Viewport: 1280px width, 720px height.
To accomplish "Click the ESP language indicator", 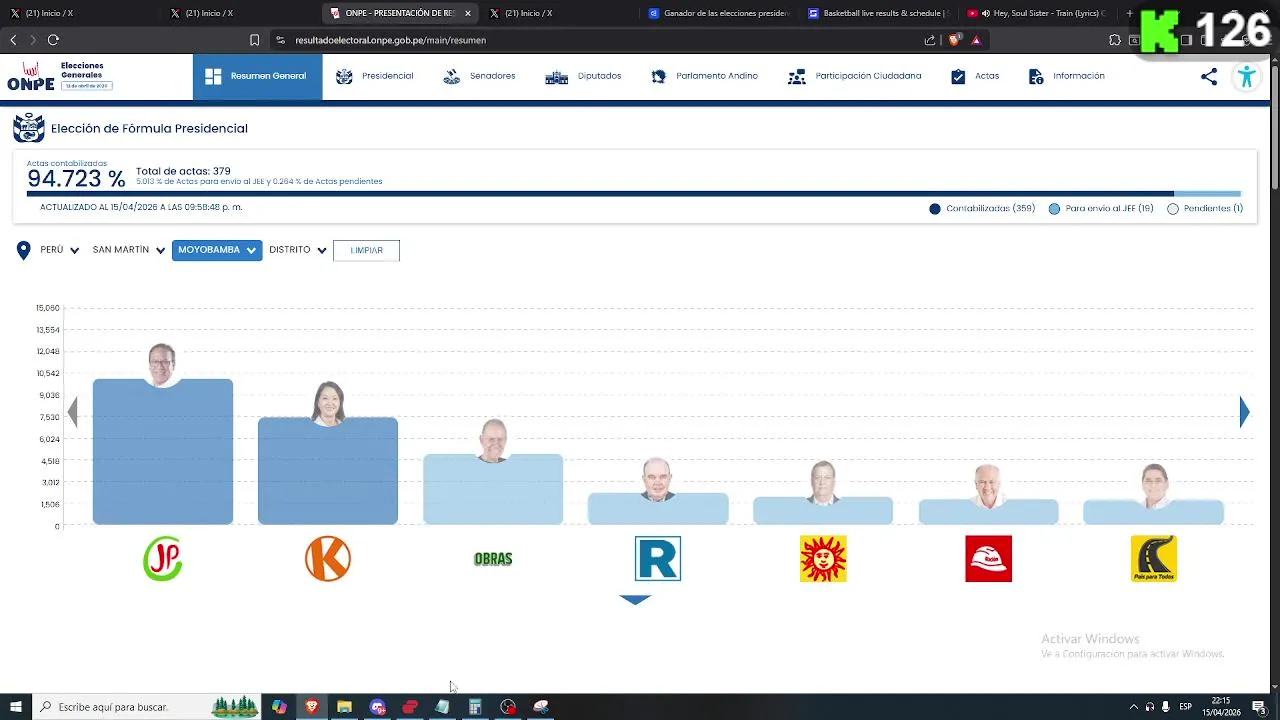I will pyautogui.click(x=1185, y=707).
